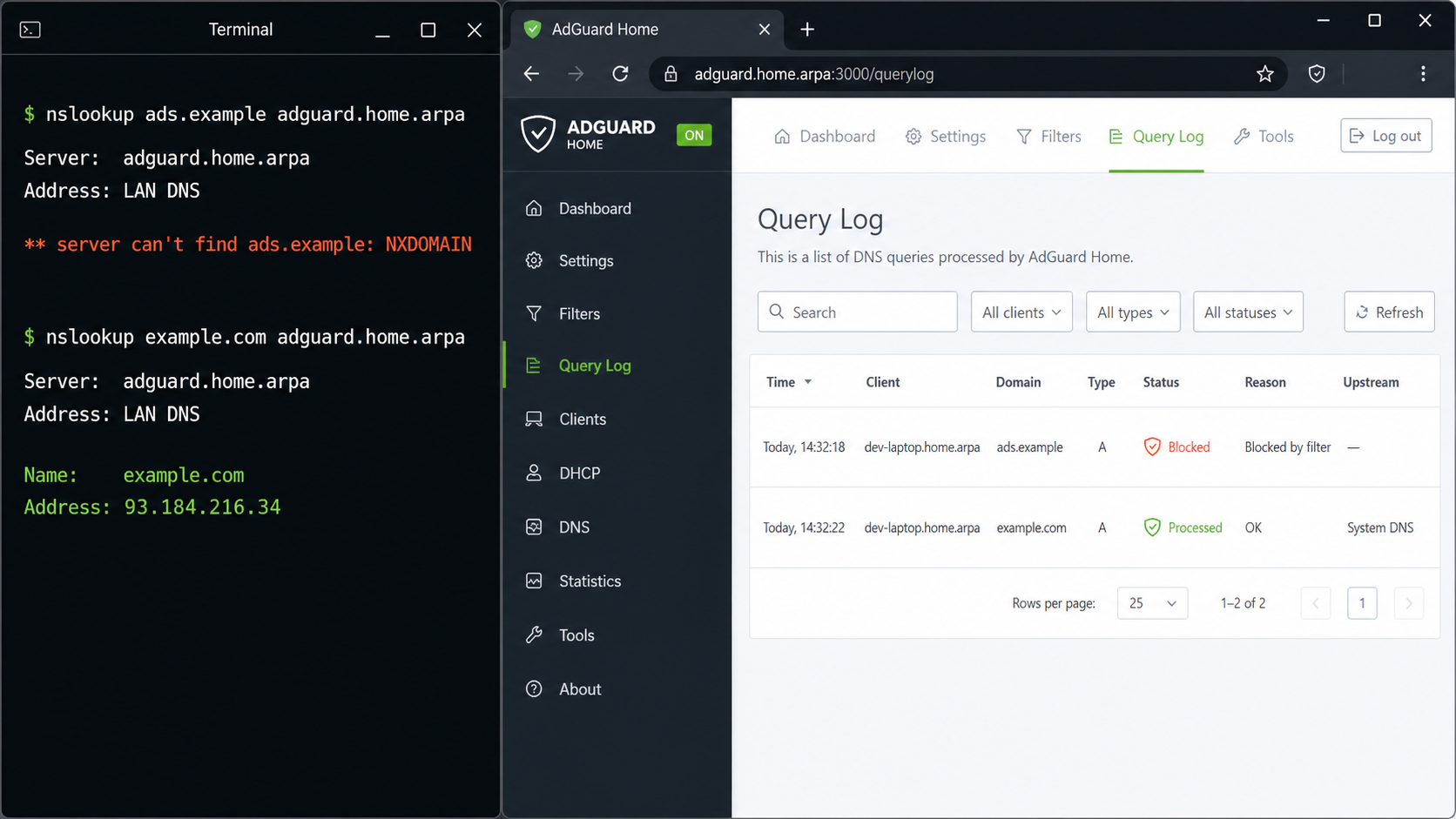The width and height of the screenshot is (1456, 819).
Task: Click the globe icon beside DNS
Action: (x=534, y=527)
